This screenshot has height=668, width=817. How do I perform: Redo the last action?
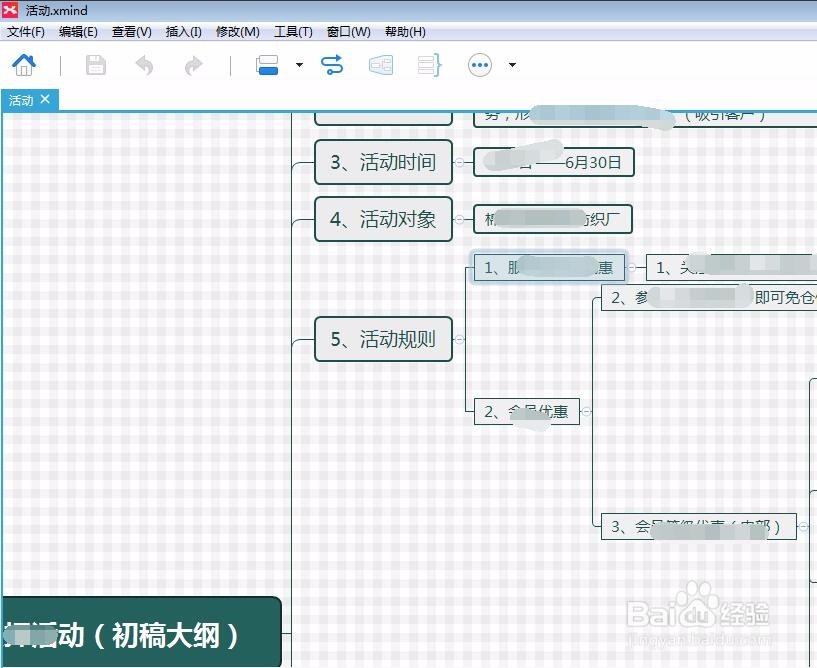pyautogui.click(x=192, y=64)
